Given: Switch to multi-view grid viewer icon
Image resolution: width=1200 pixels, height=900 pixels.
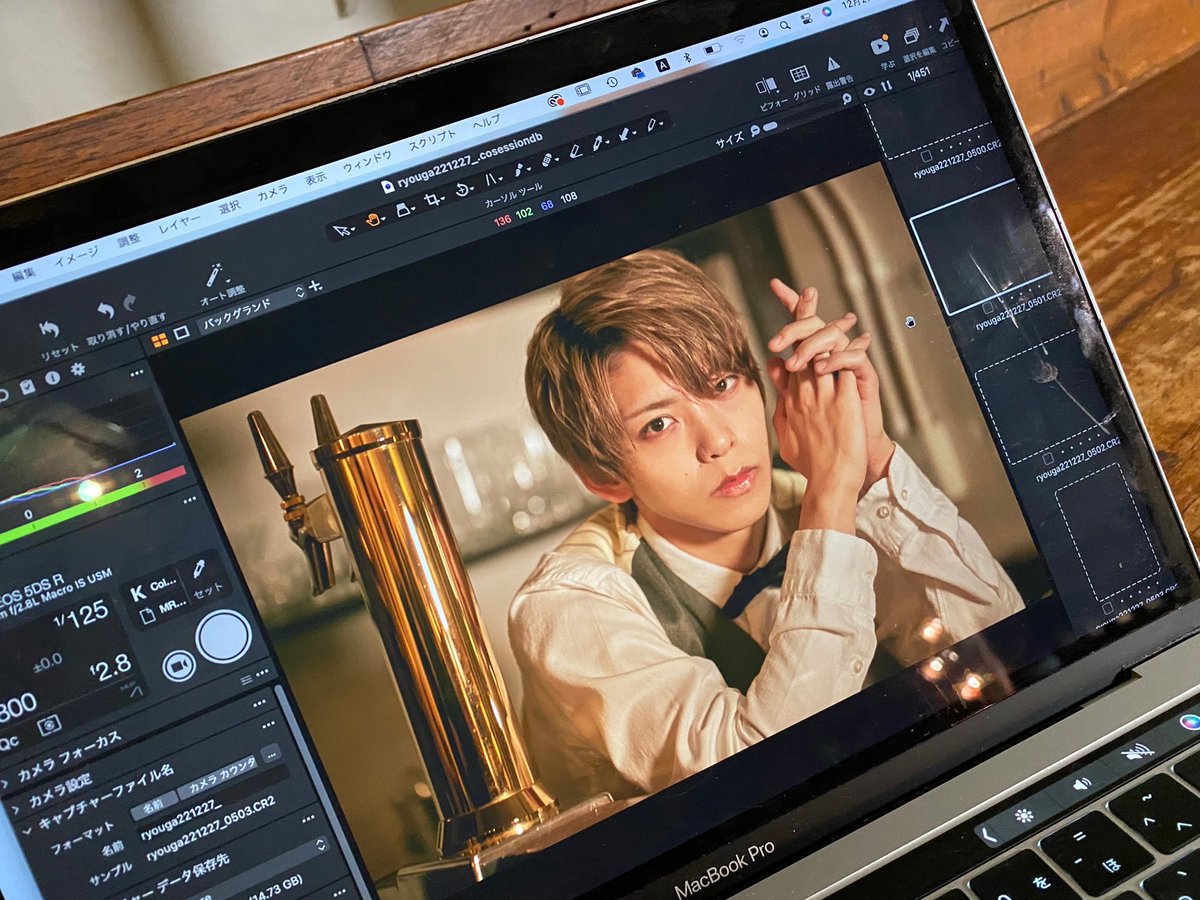Looking at the screenshot, I should pos(160,341).
